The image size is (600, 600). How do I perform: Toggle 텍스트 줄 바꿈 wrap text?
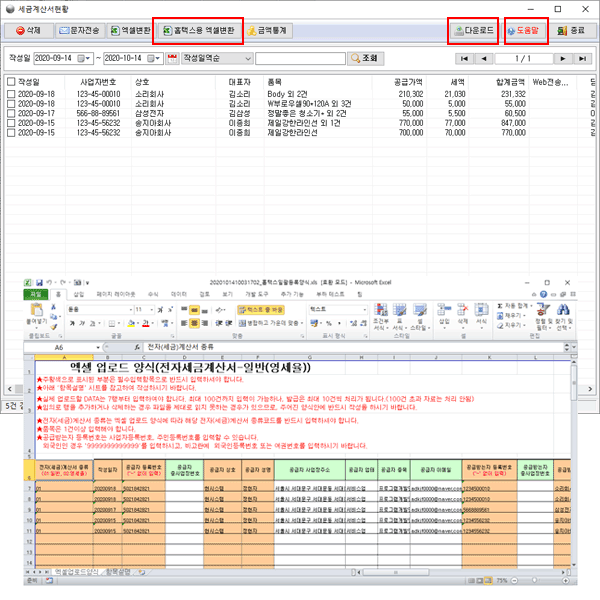[x=261, y=310]
